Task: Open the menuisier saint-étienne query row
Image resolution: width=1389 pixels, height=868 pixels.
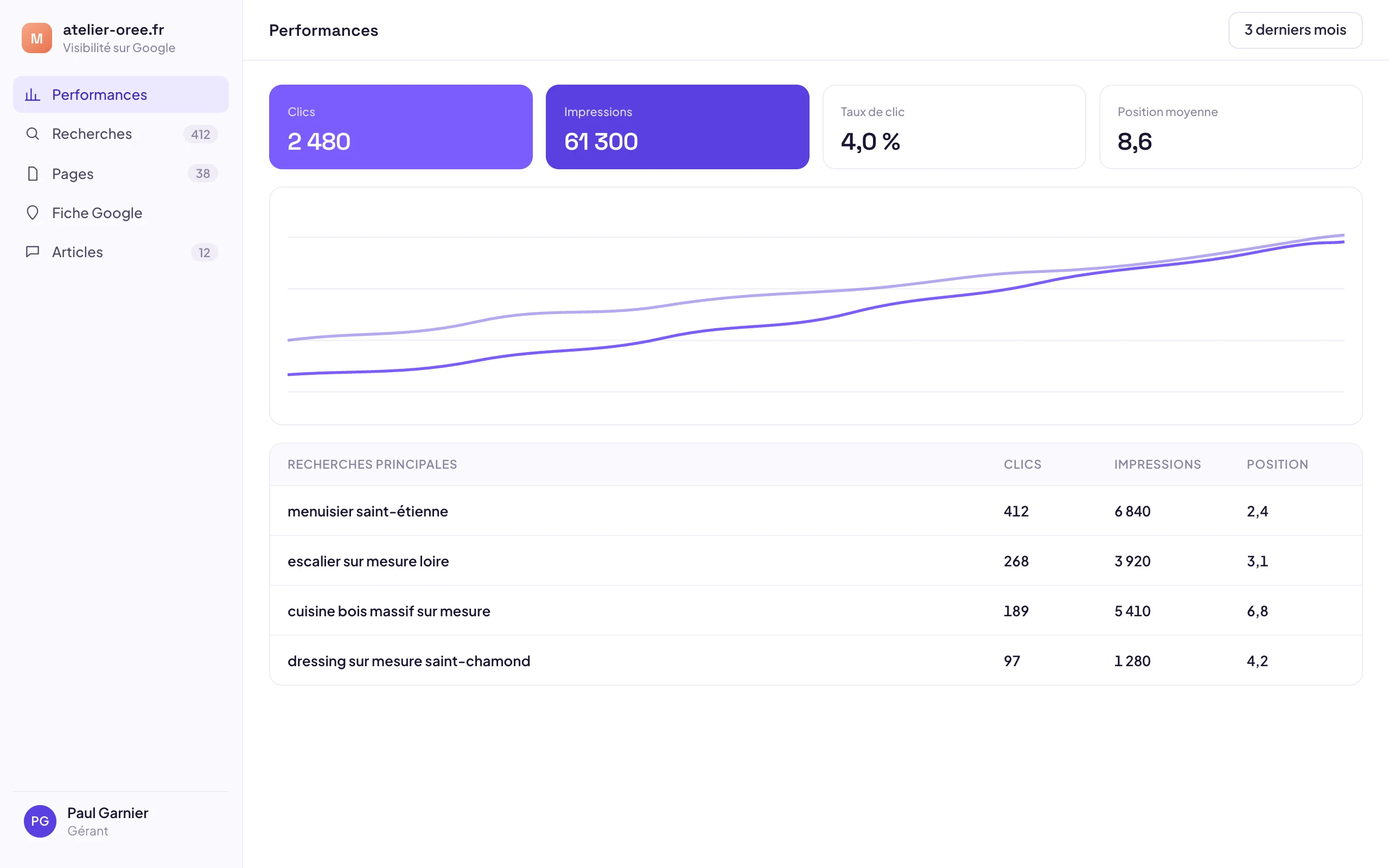Action: (815, 511)
